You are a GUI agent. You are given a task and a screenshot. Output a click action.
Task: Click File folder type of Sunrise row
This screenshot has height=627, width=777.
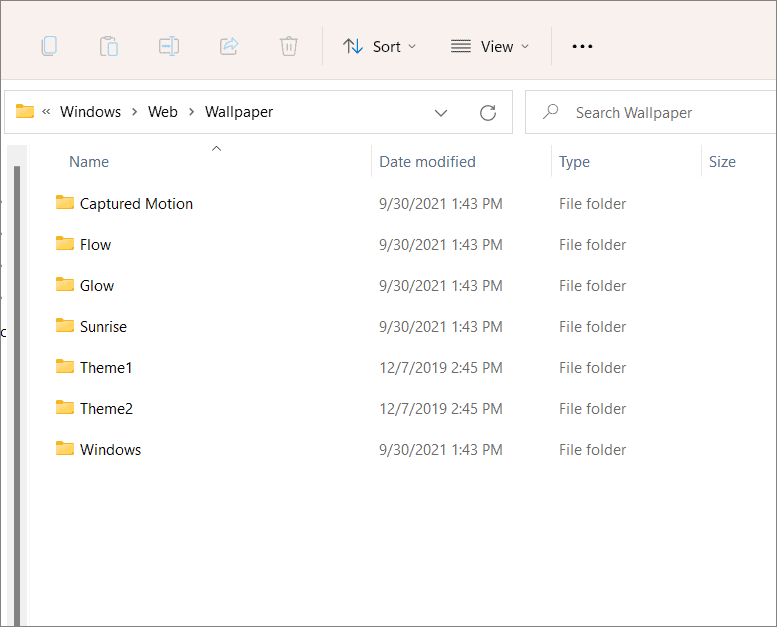point(592,327)
